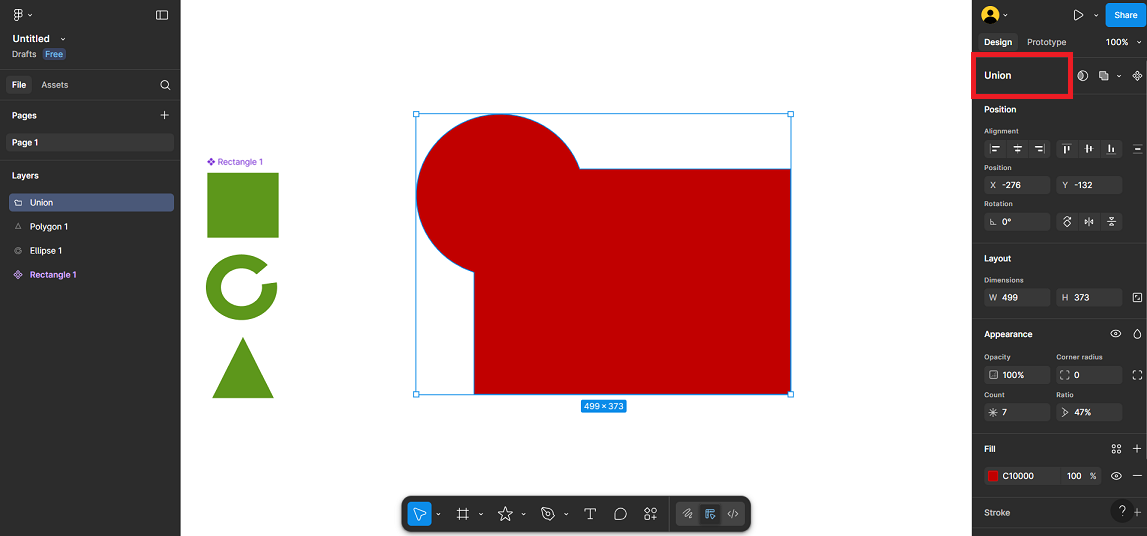
Task: Switch to Dev Mode code icon
Action: pos(732,514)
